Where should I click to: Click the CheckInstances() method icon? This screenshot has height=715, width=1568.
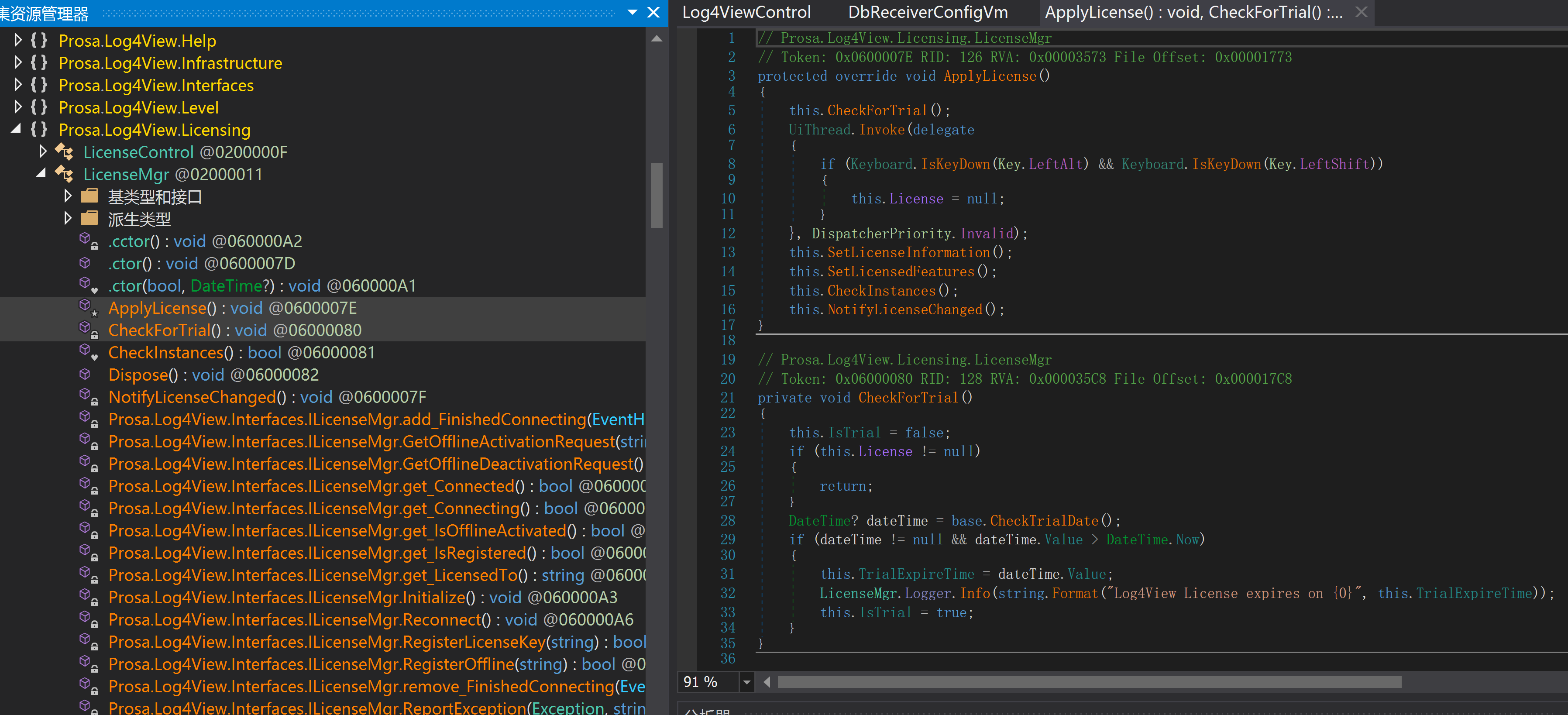(x=88, y=352)
